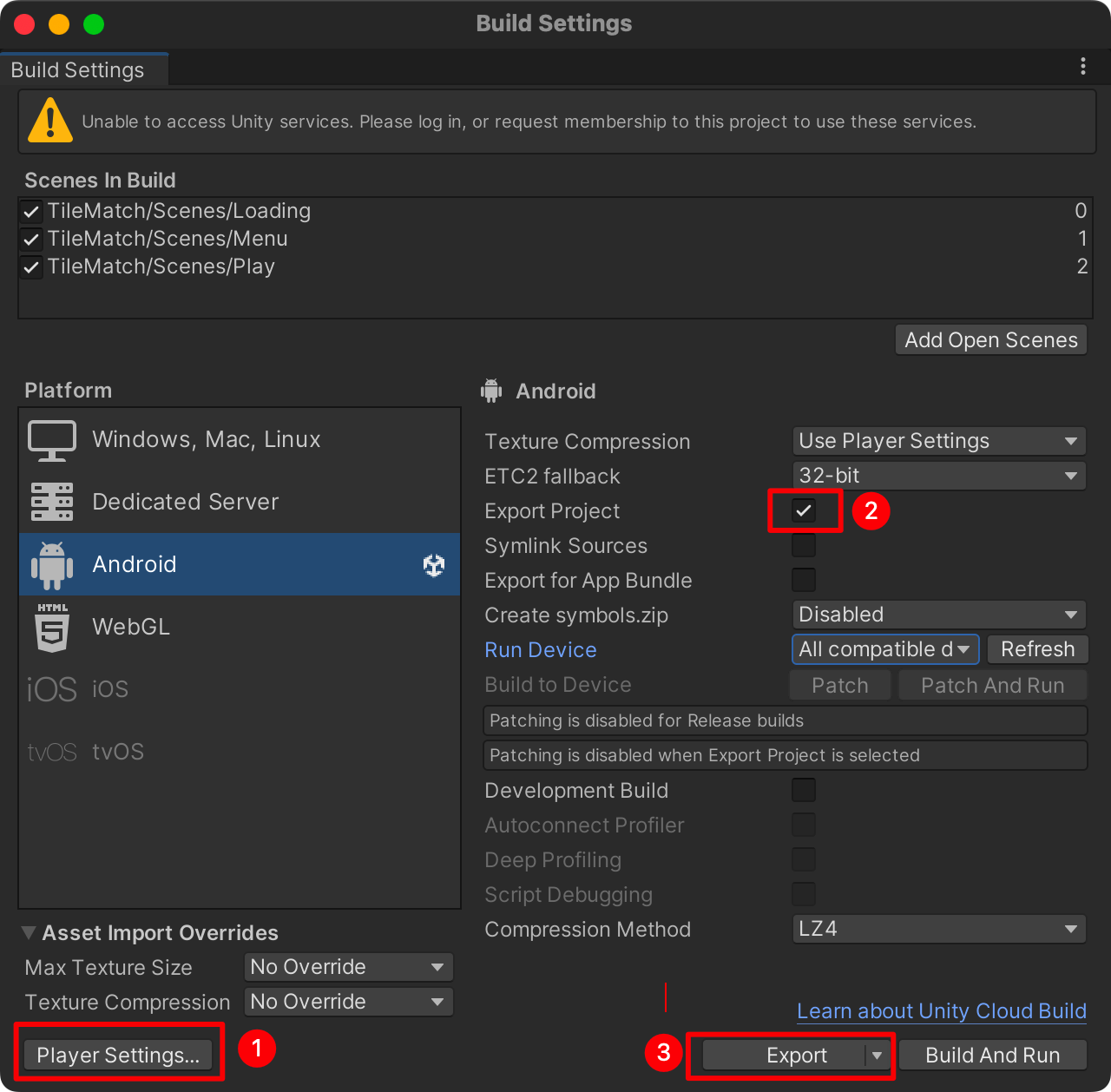Click the Android icon in the settings header

coord(491,391)
